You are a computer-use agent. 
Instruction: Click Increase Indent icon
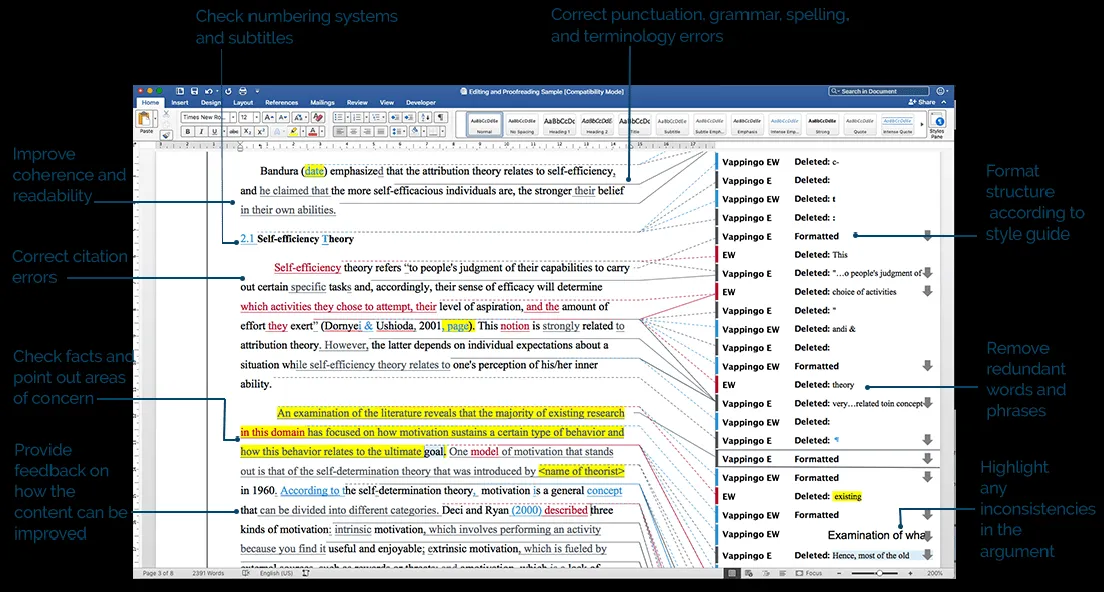[409, 117]
